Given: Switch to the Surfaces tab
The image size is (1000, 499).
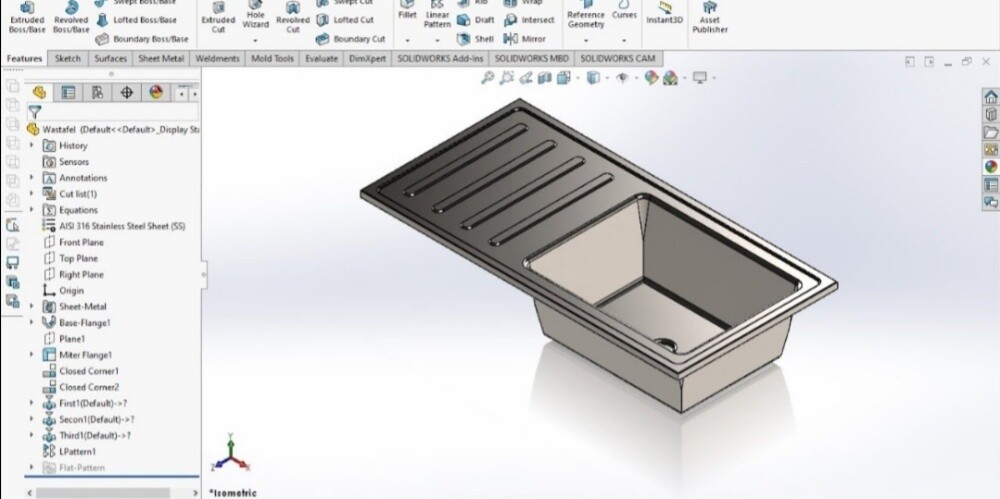Looking at the screenshot, I should point(111,59).
